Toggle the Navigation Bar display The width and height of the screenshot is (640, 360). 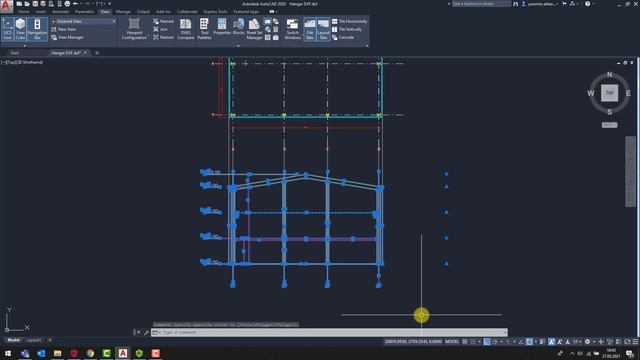click(x=37, y=29)
